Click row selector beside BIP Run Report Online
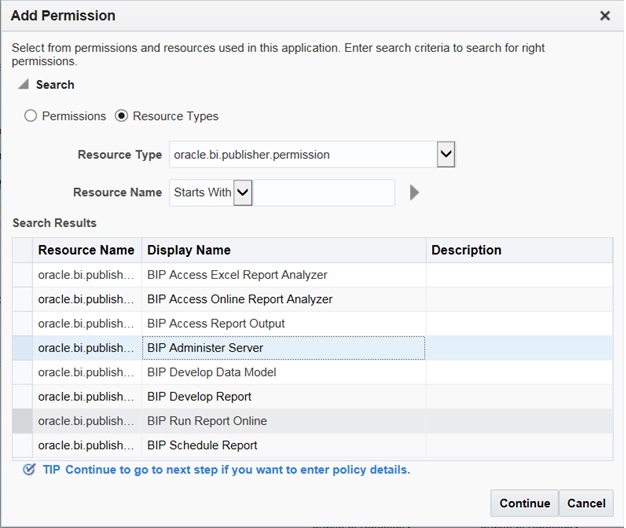Viewport: 626px width, 528px height. pyautogui.click(x=22, y=421)
